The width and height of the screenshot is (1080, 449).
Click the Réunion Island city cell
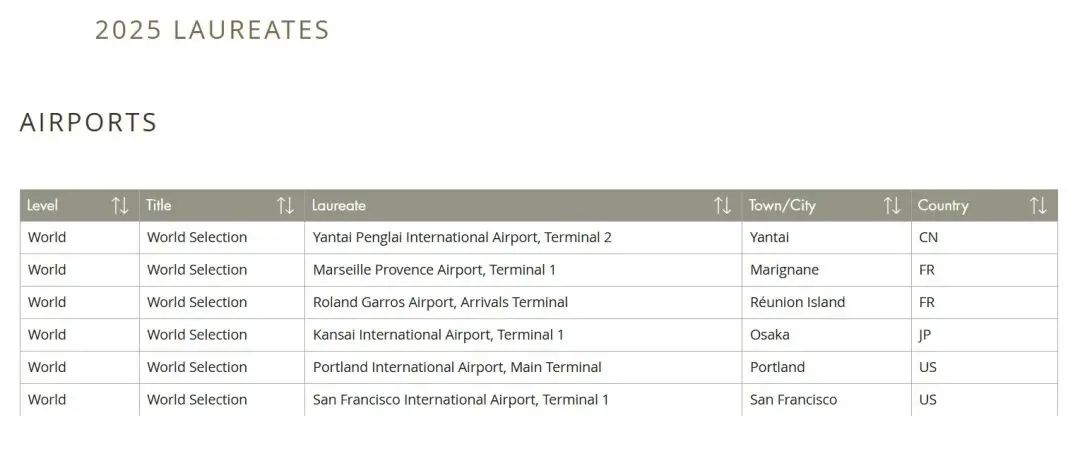point(797,302)
